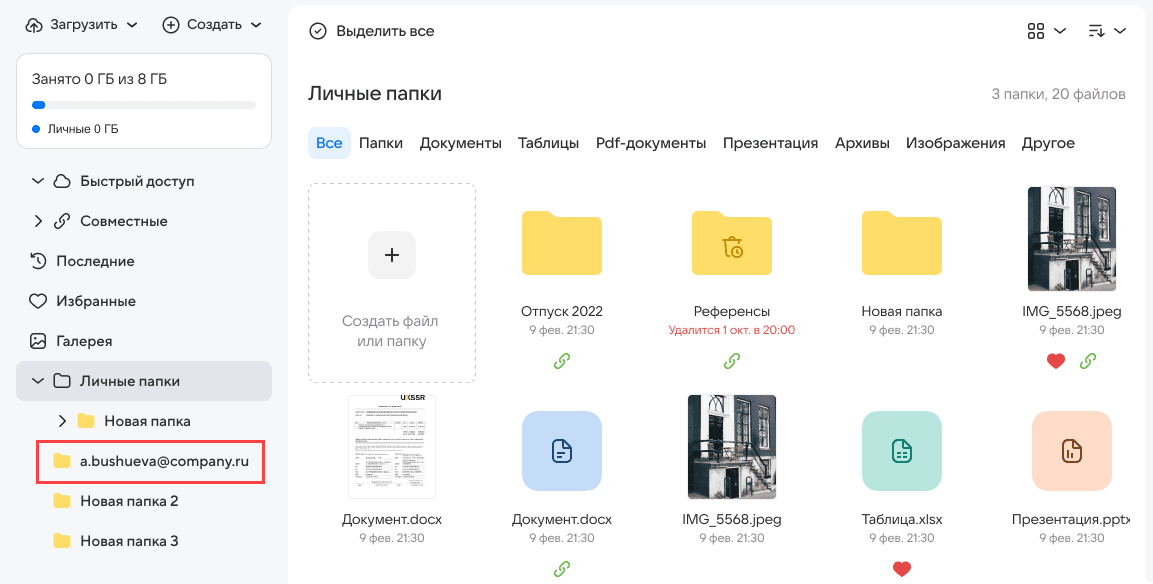Click the Презентация.pptx file name
The image size is (1153, 584).
tap(1071, 519)
